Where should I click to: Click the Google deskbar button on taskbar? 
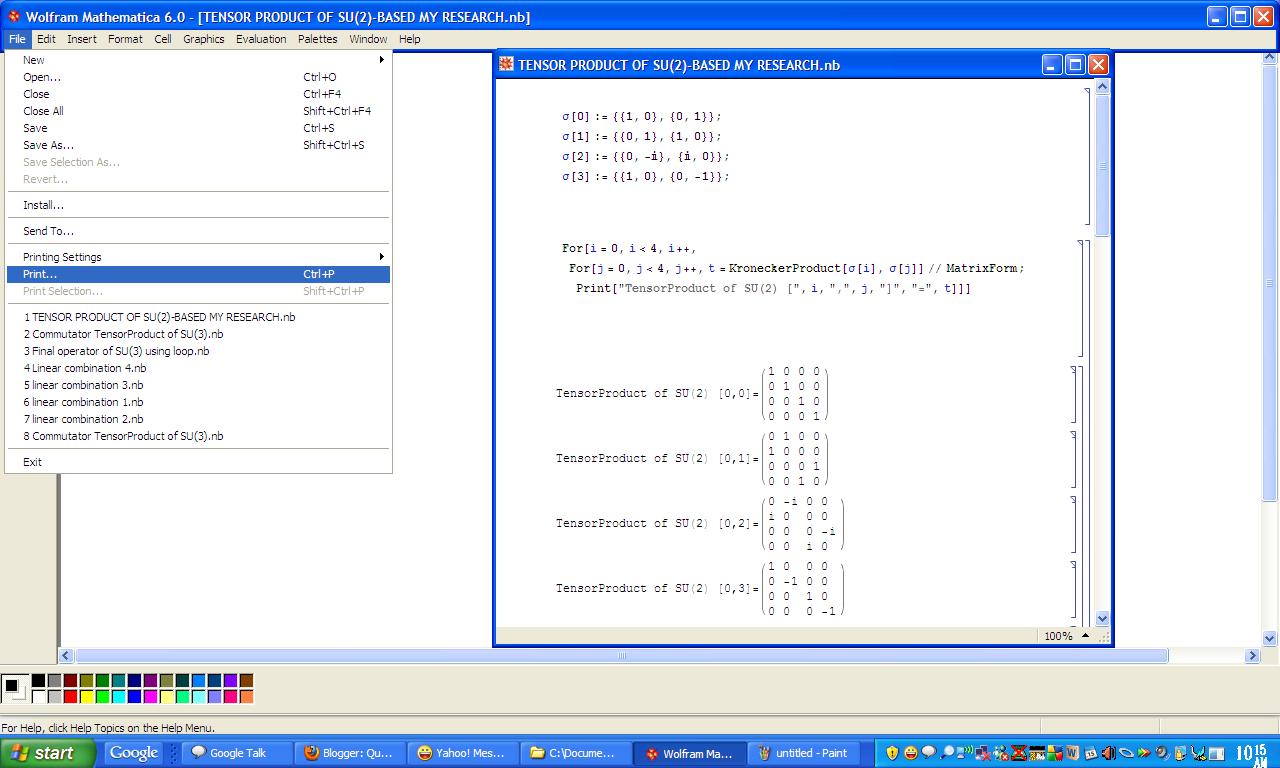tap(134, 753)
